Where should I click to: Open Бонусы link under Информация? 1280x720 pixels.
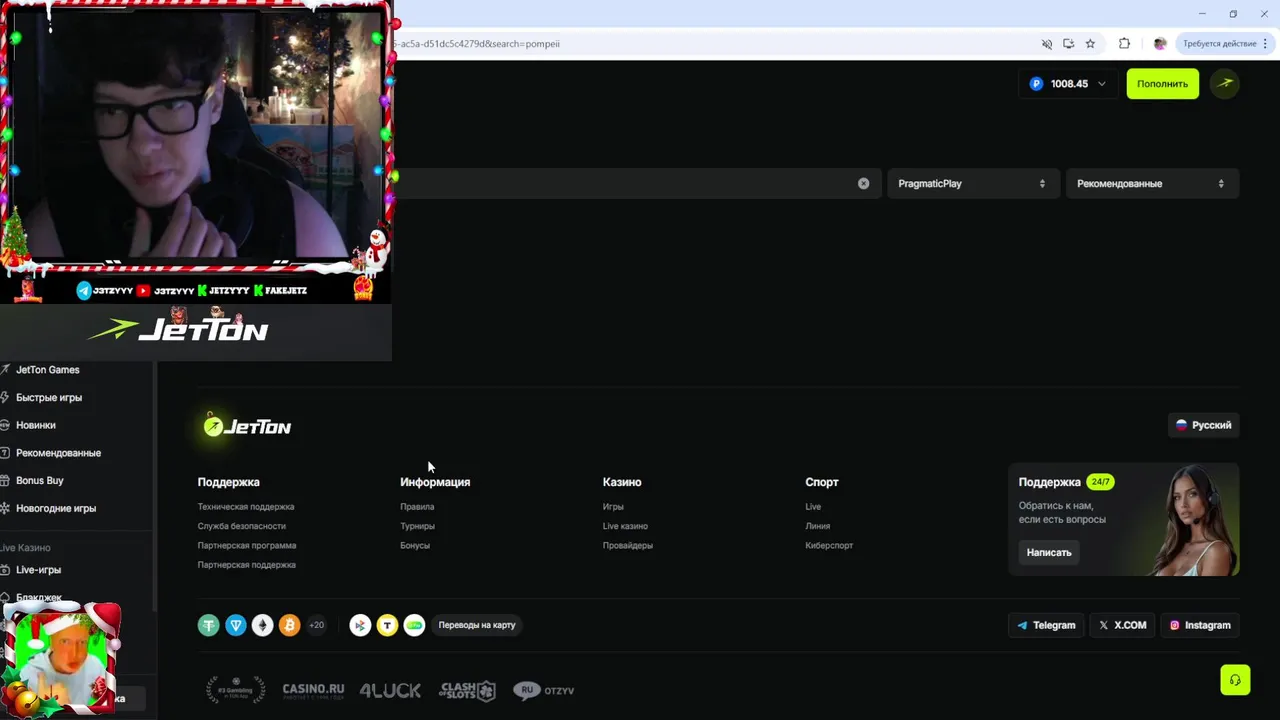pyautogui.click(x=415, y=546)
